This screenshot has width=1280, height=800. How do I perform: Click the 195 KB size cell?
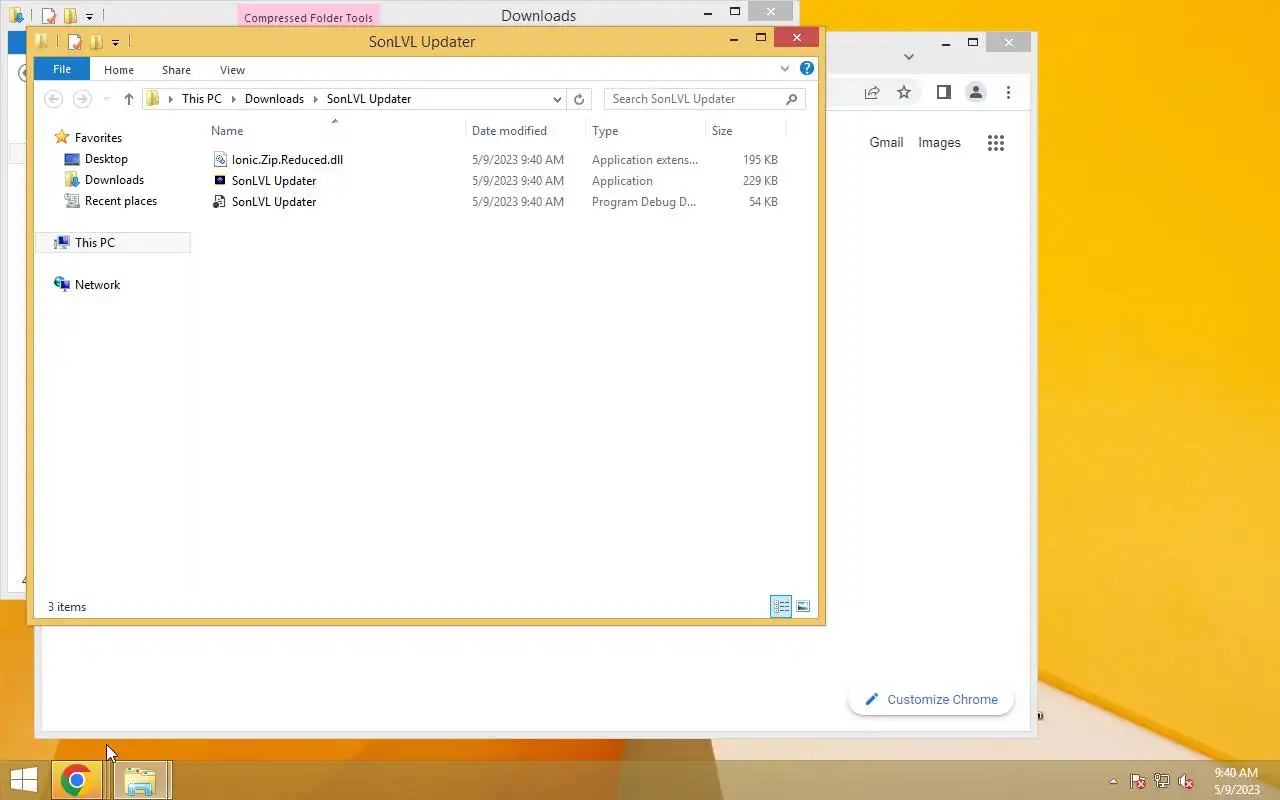[760, 160]
